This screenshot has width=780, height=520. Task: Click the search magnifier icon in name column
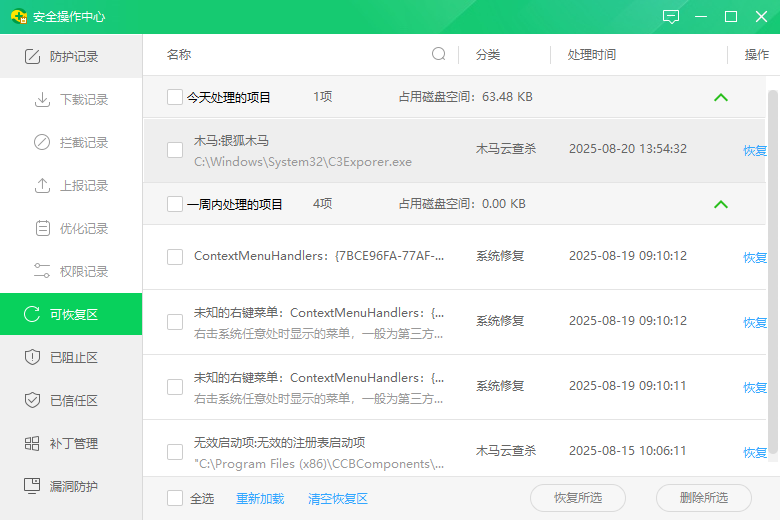point(439,54)
